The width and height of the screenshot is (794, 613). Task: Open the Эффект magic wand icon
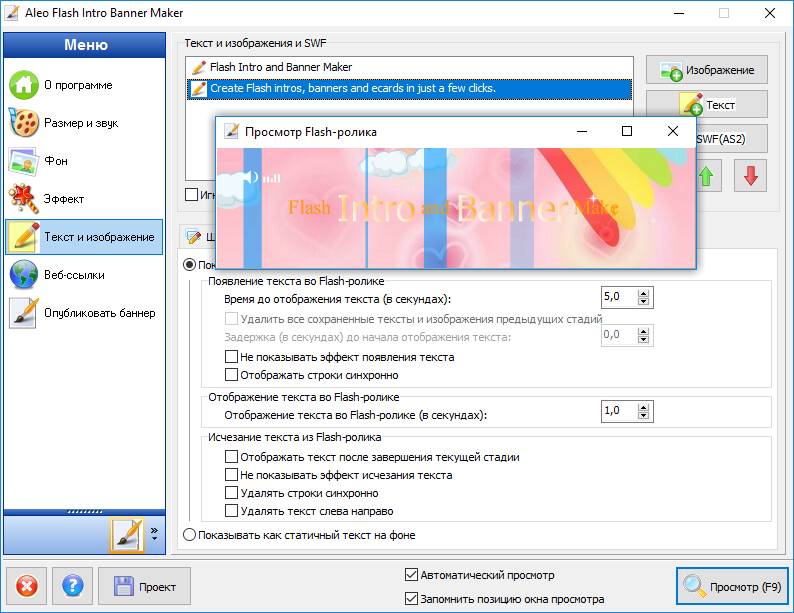tap(24, 198)
